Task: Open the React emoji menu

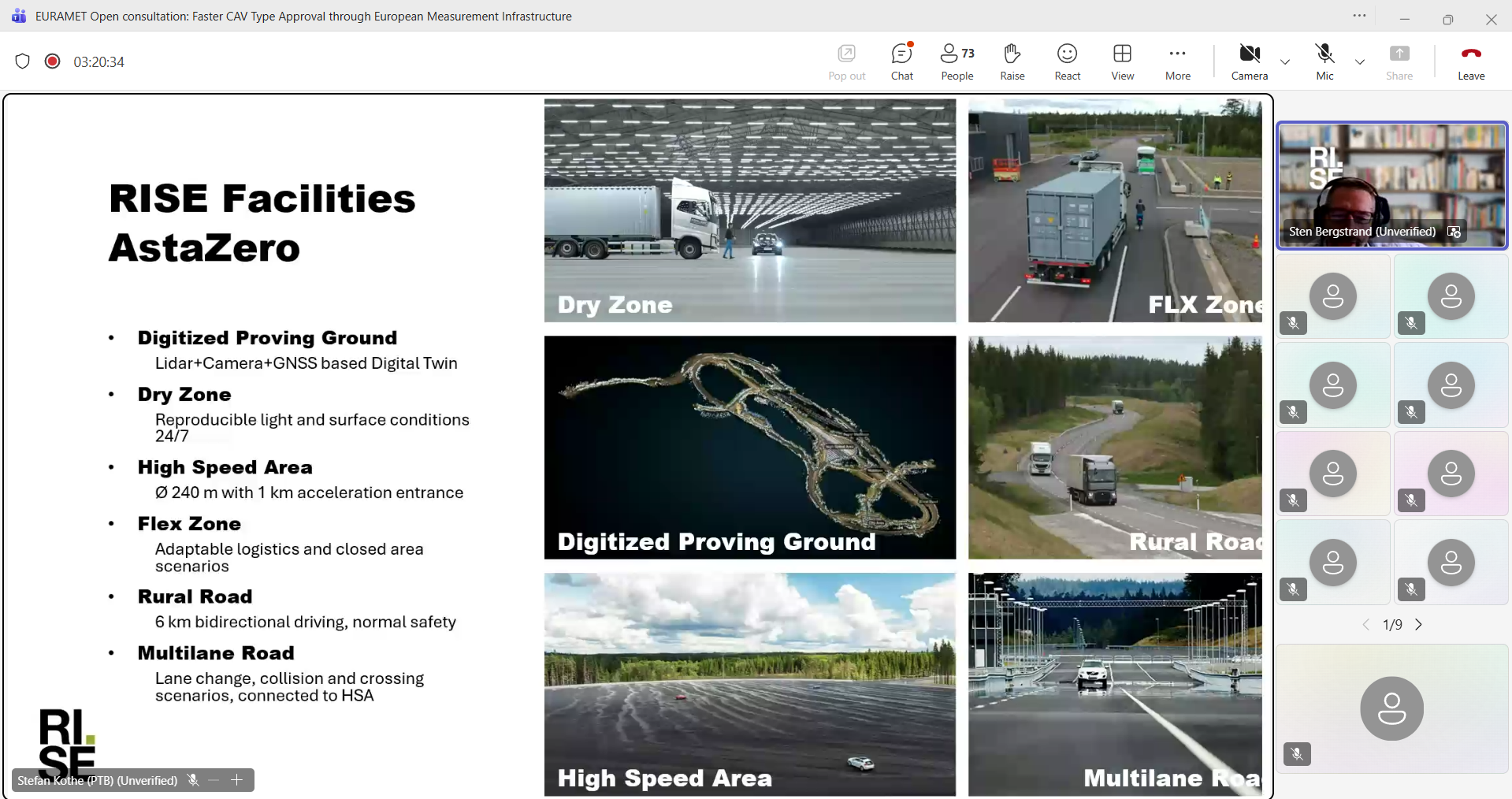Action: [1067, 61]
